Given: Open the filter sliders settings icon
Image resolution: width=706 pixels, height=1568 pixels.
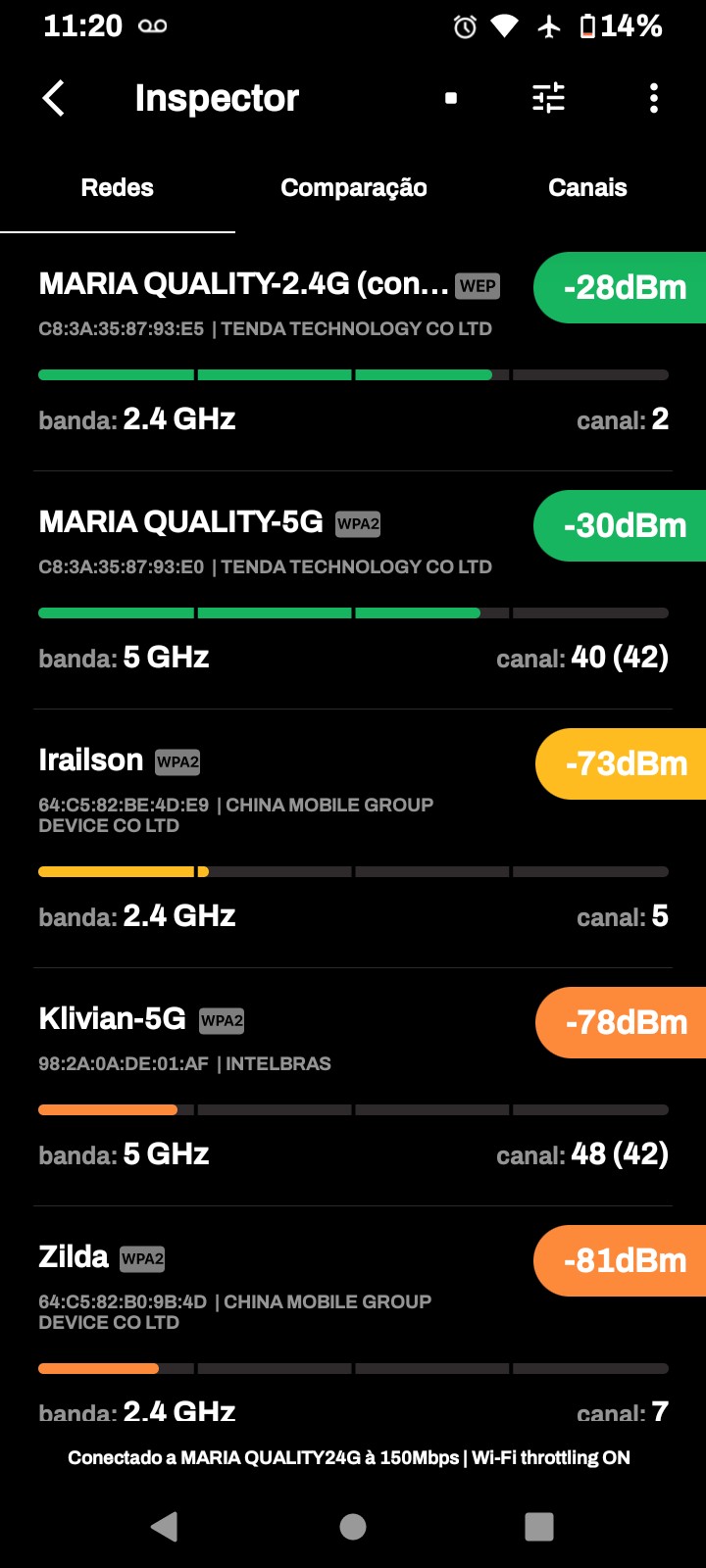Looking at the screenshot, I should tap(548, 98).
